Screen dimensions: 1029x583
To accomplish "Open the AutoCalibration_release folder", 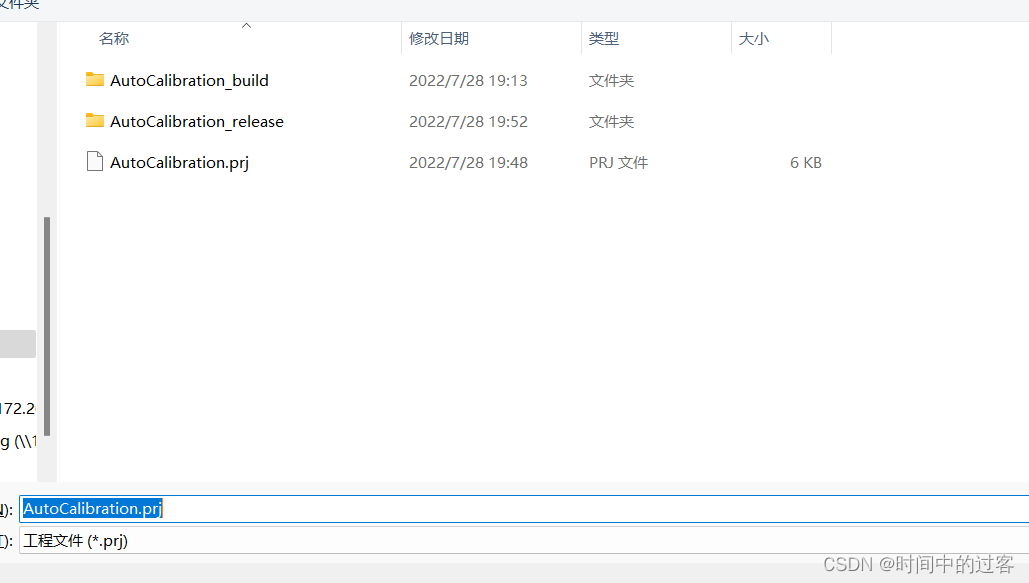I will pyautogui.click(x=197, y=121).
